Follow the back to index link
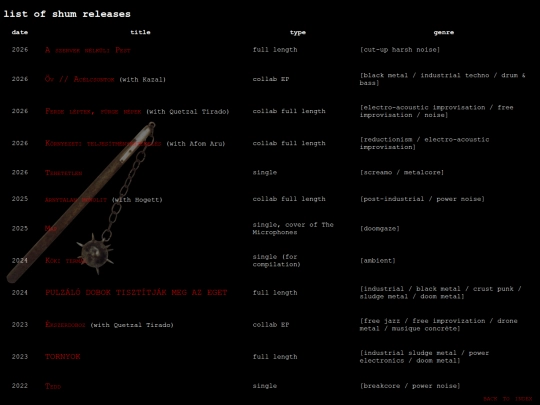 click(x=508, y=399)
